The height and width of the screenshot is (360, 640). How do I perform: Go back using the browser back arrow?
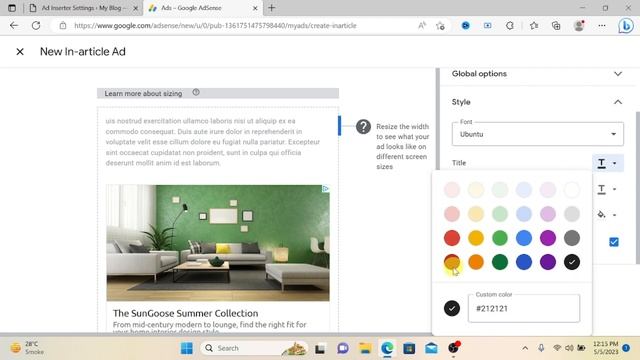click(14, 25)
